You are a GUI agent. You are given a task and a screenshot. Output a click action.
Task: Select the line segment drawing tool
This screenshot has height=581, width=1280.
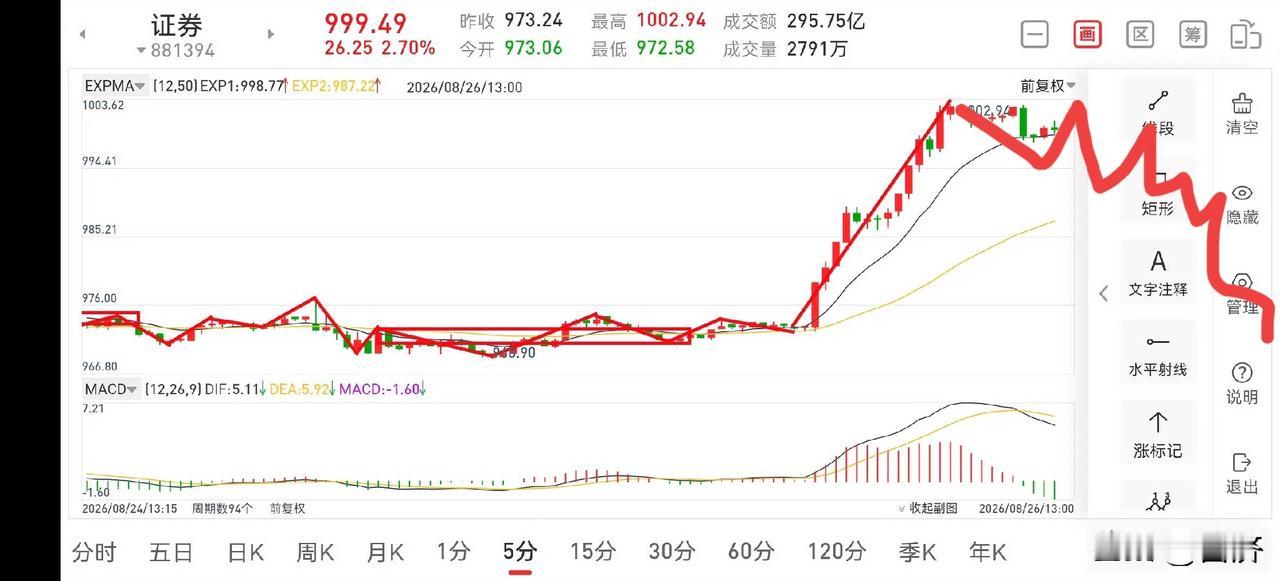1158,113
